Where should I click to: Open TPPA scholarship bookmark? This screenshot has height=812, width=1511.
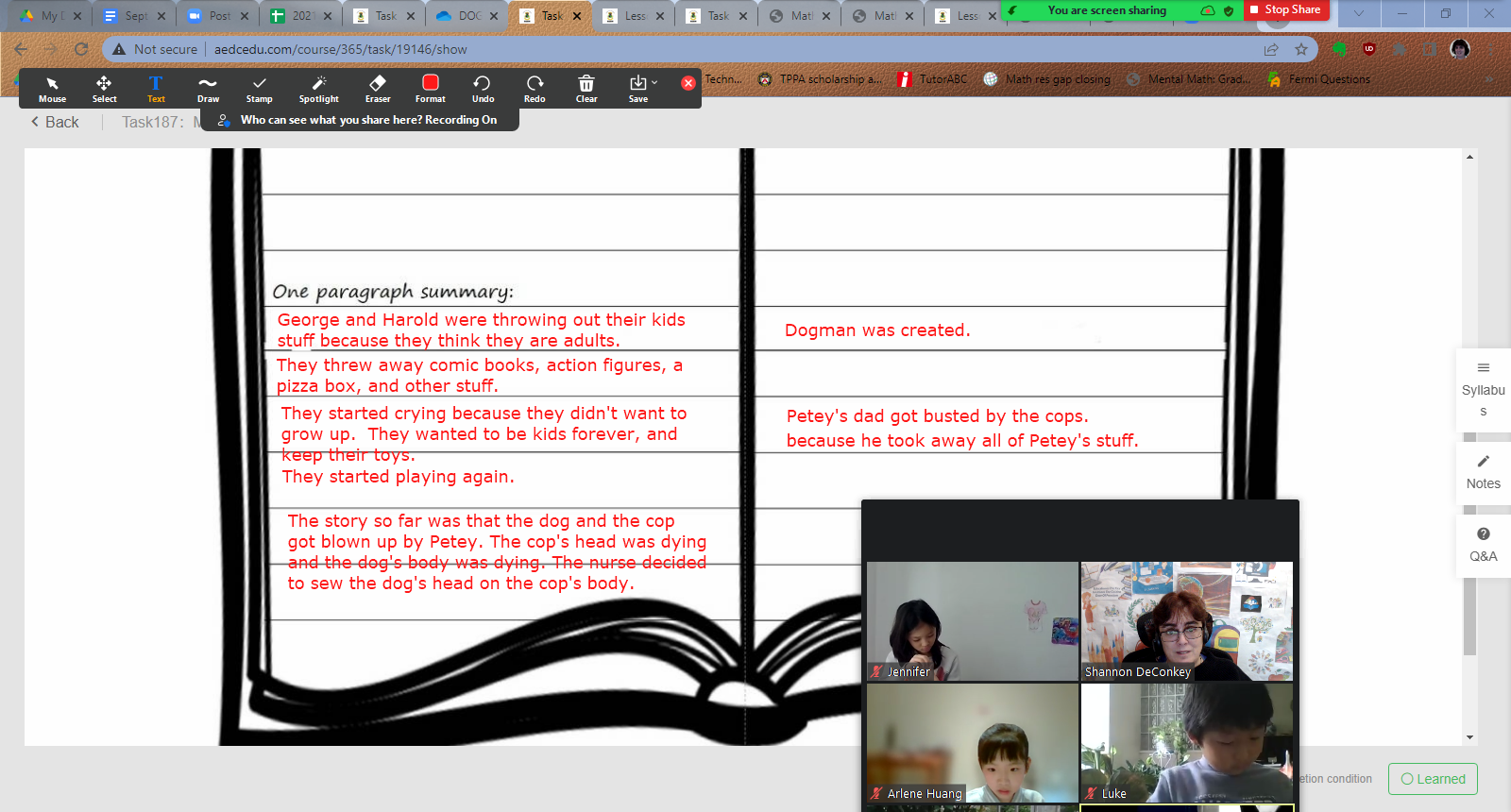click(821, 79)
